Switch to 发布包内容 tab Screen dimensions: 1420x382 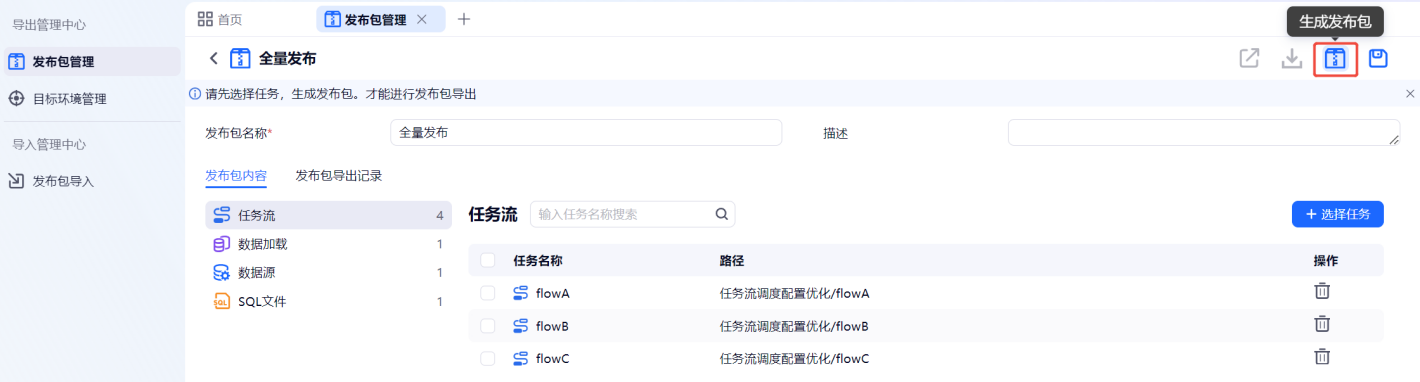236,176
